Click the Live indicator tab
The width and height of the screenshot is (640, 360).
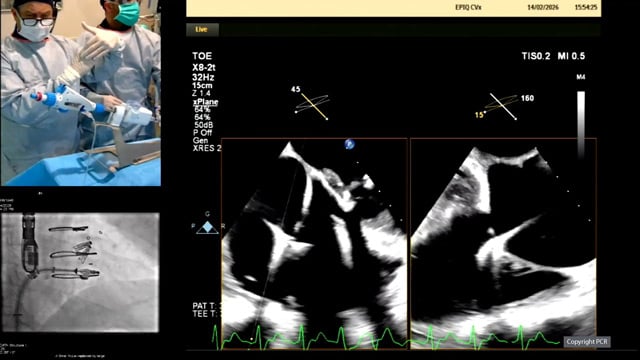pyautogui.click(x=202, y=29)
